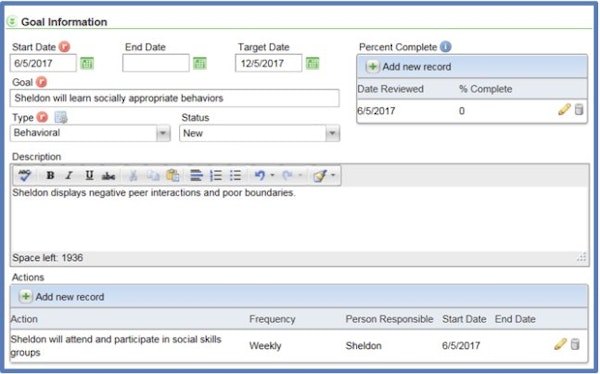This screenshot has height=374, width=600.
Task: Edit the social skills groups action
Action: tap(560, 344)
